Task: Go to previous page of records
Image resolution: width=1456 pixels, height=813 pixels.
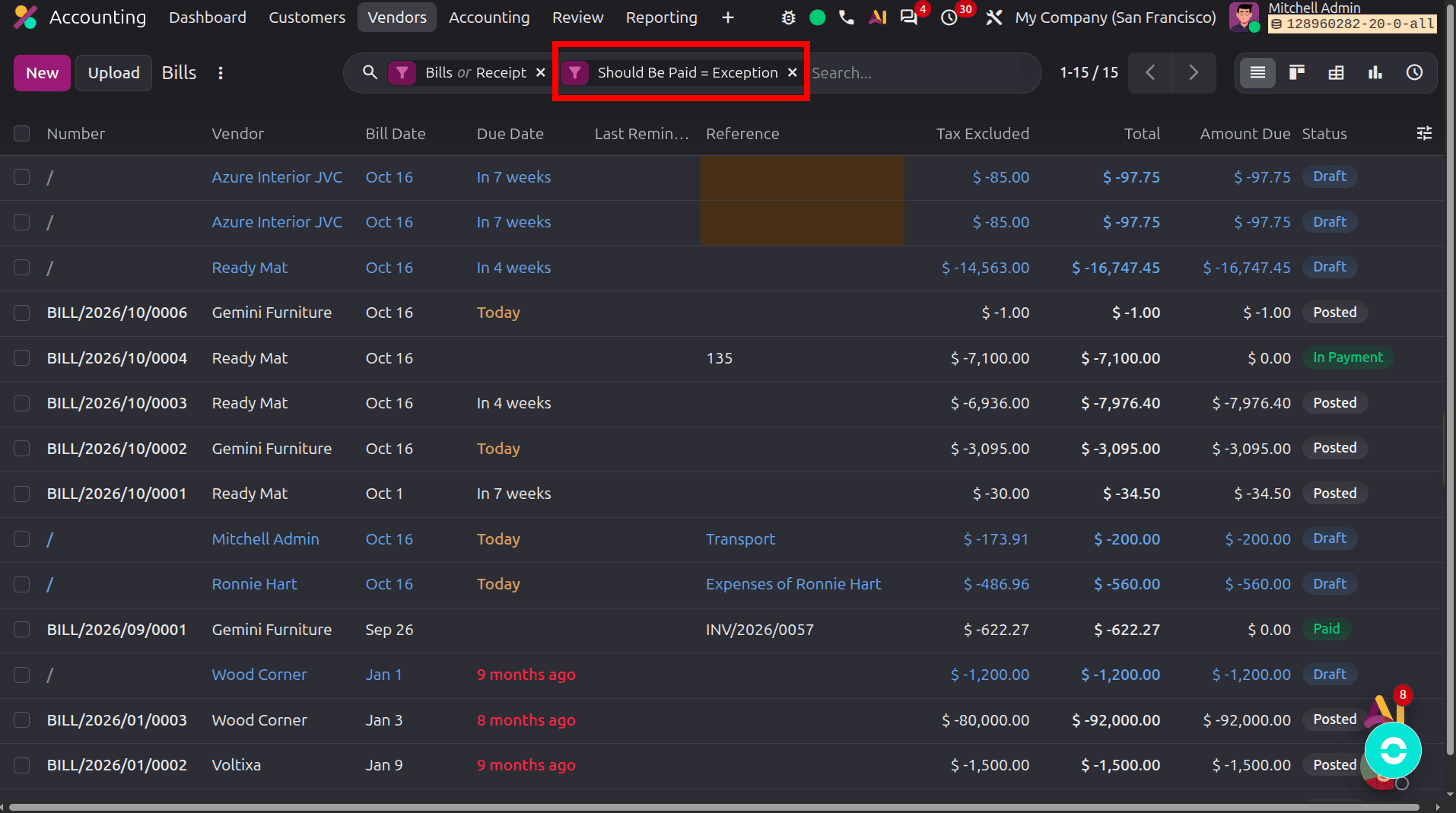Action: click(x=1150, y=73)
